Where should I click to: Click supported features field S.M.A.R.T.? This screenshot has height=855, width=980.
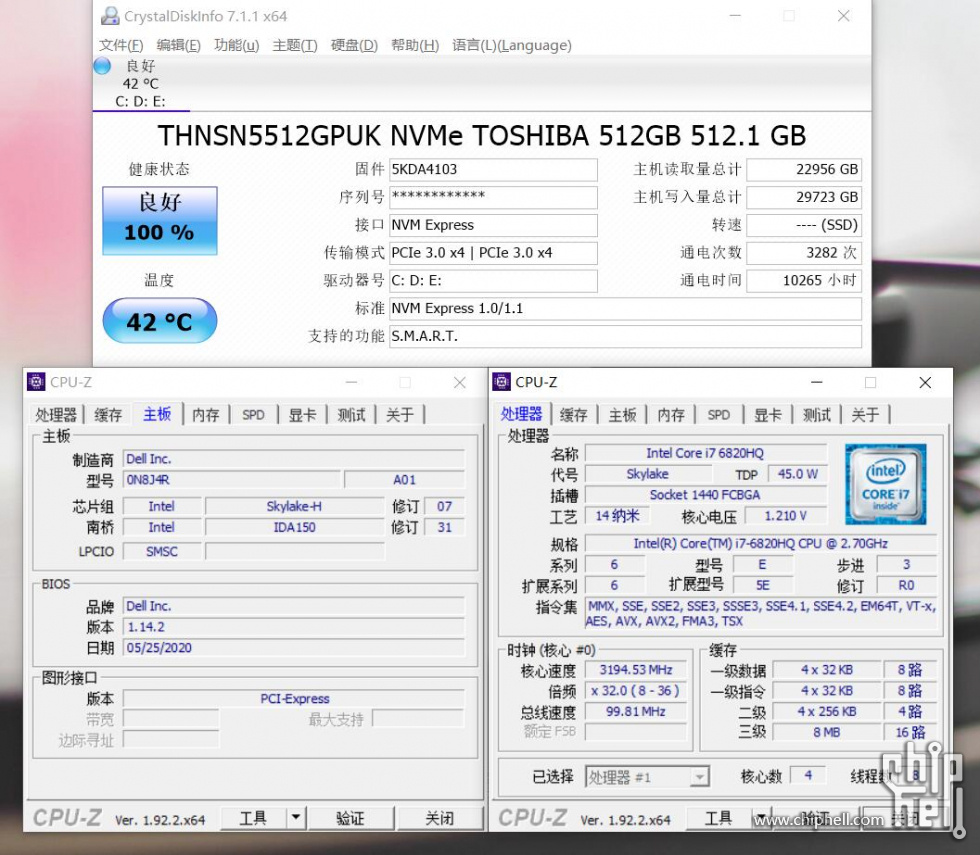pyautogui.click(x=626, y=336)
